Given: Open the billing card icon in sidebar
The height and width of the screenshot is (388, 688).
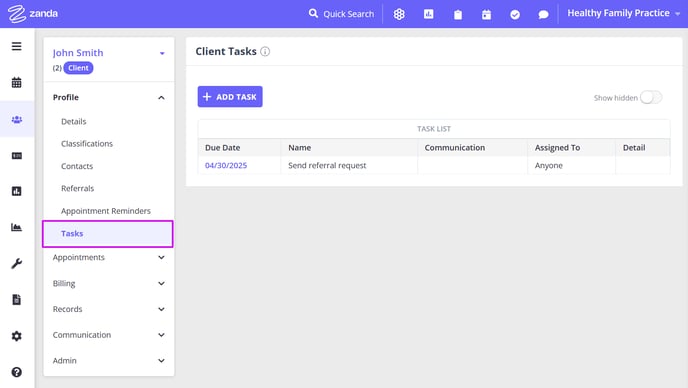Looking at the screenshot, I should 17,155.
